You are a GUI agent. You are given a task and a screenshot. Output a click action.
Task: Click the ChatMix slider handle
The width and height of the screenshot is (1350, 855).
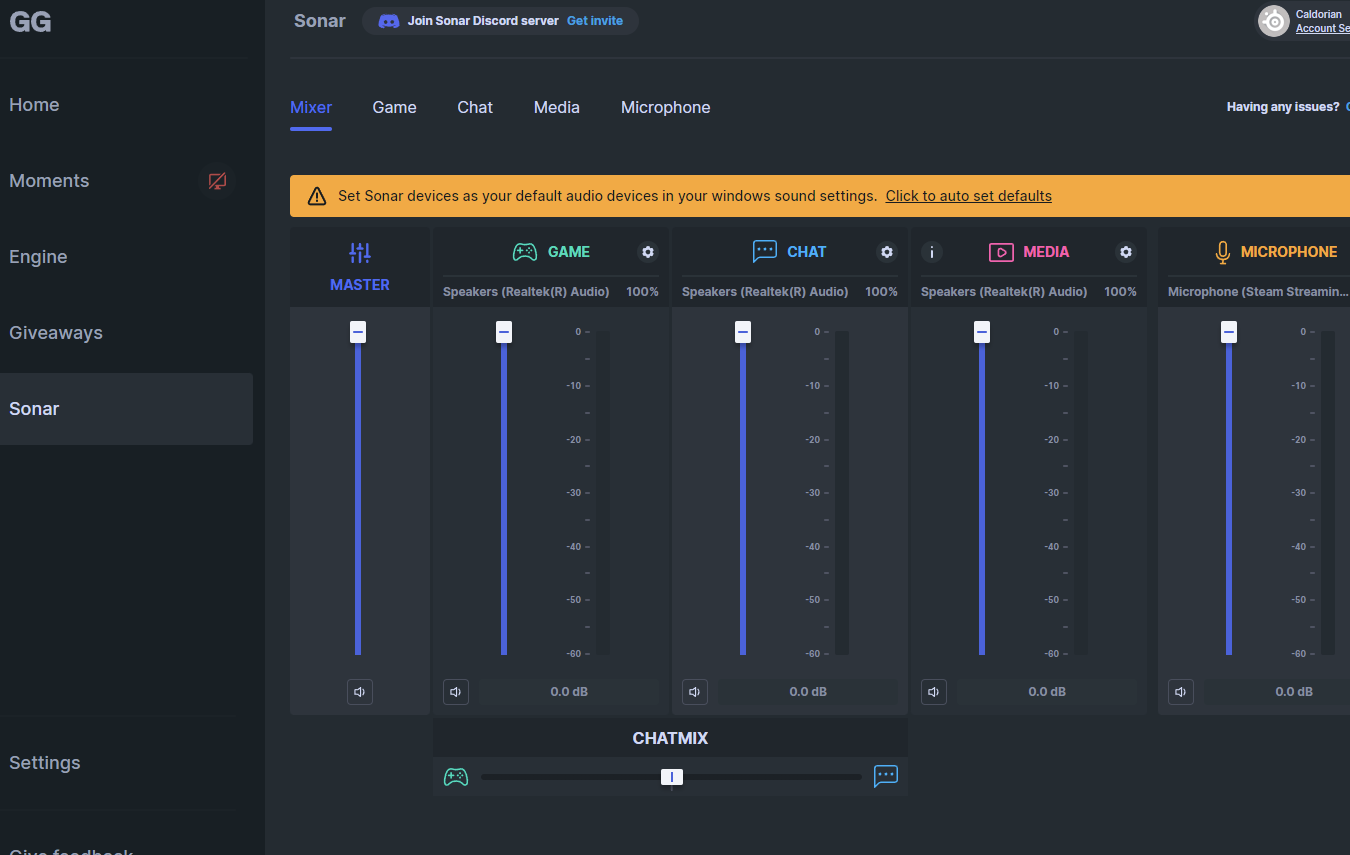(x=672, y=777)
